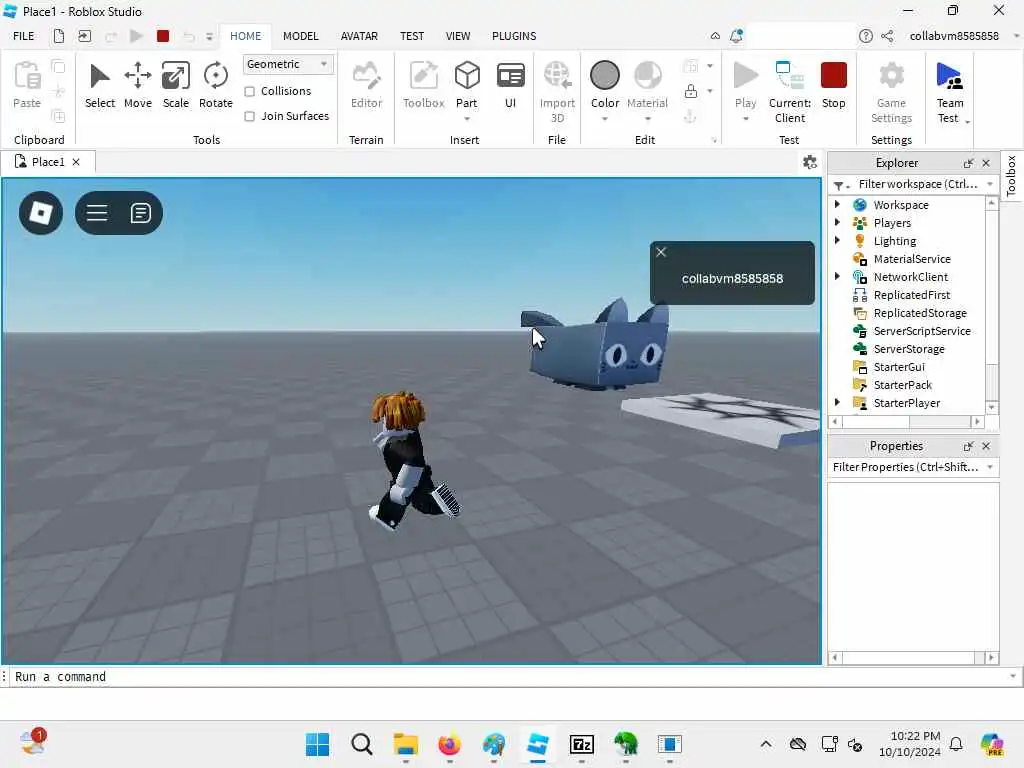Open the FILE menu

24,36
